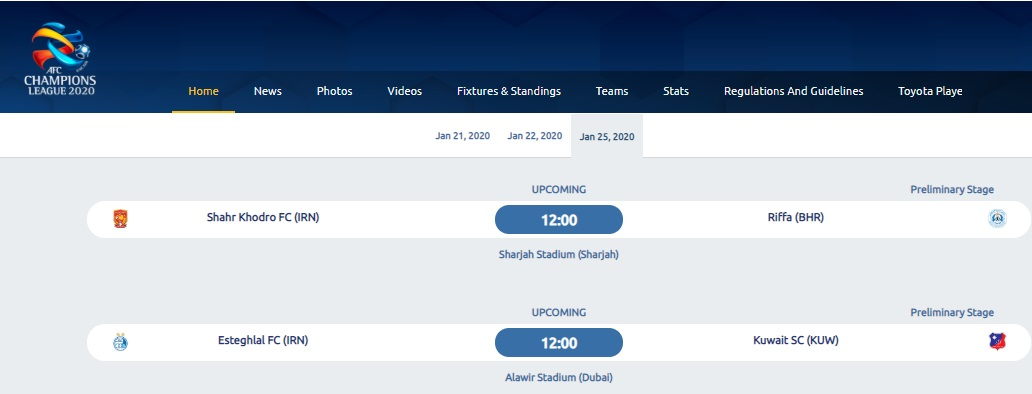Go to the Home menu item
The height and width of the screenshot is (394, 1032).
pyautogui.click(x=203, y=91)
